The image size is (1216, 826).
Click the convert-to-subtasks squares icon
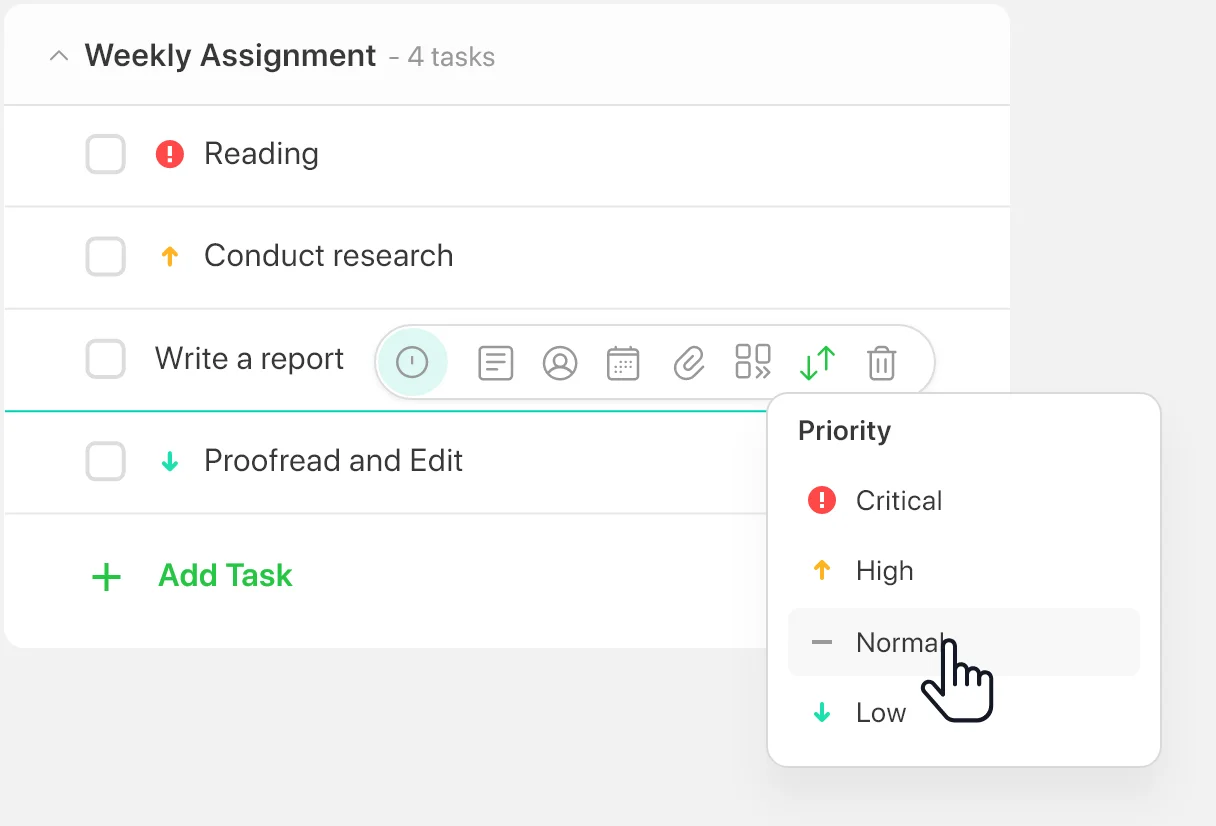tap(753, 362)
